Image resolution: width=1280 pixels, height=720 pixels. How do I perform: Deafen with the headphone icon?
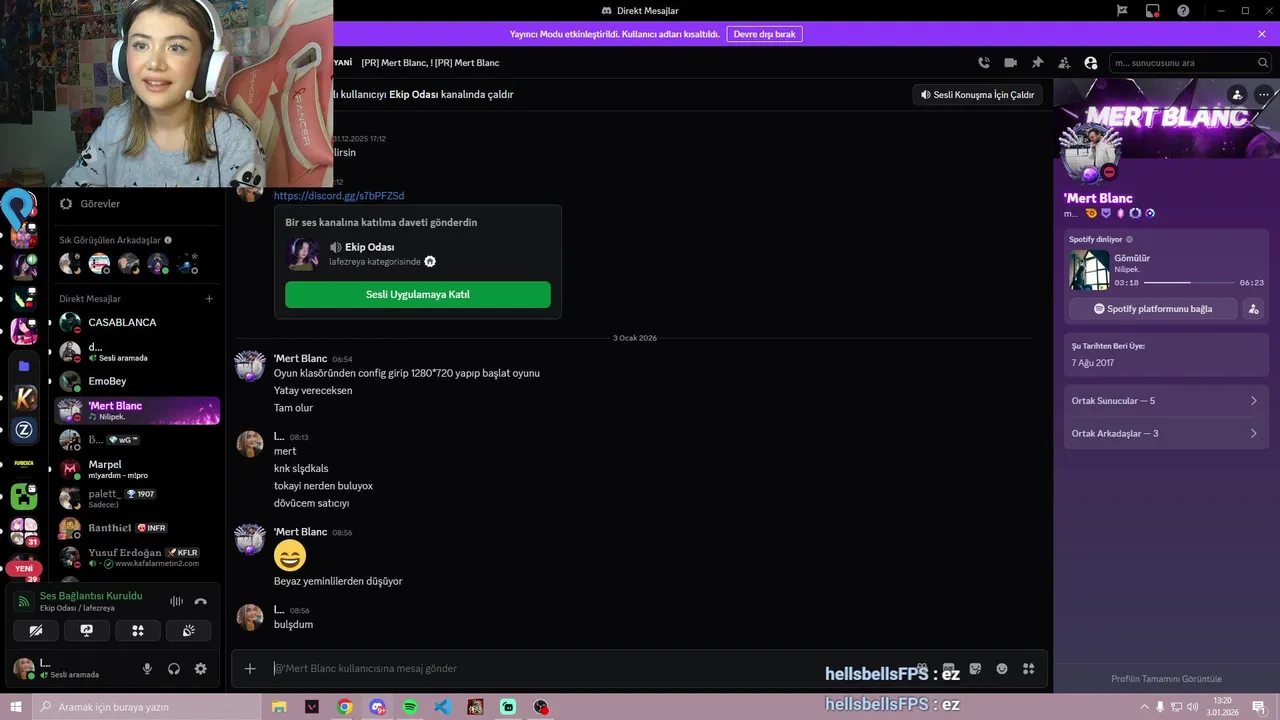[x=174, y=669]
